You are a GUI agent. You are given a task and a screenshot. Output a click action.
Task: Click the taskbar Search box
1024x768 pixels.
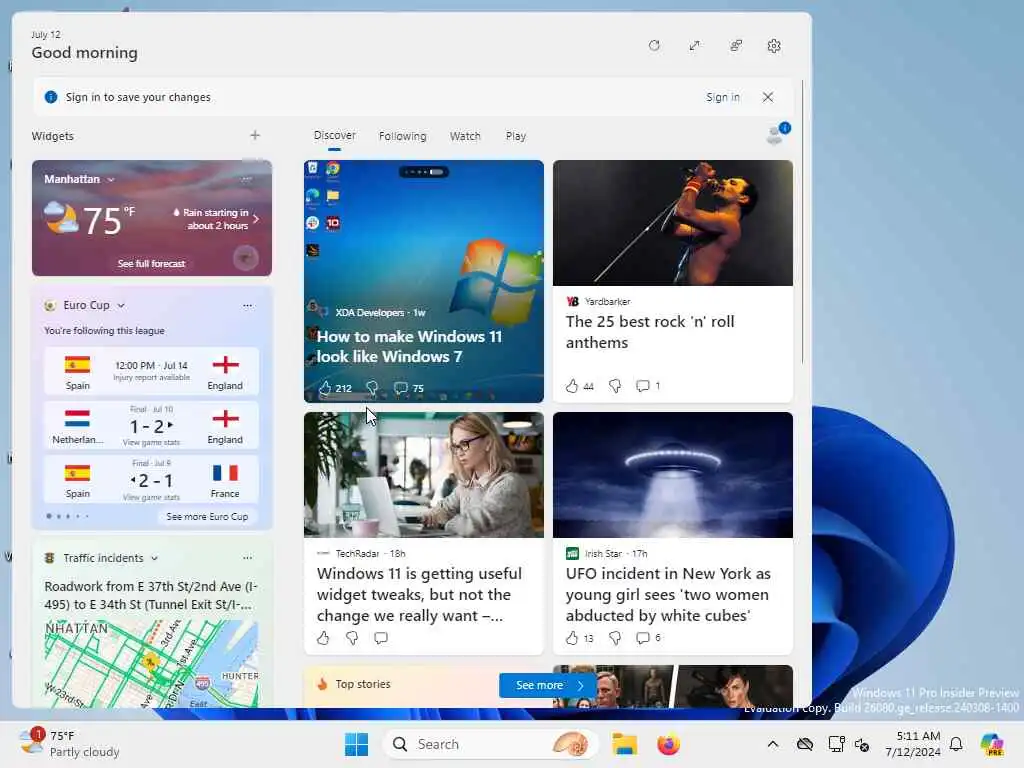490,744
